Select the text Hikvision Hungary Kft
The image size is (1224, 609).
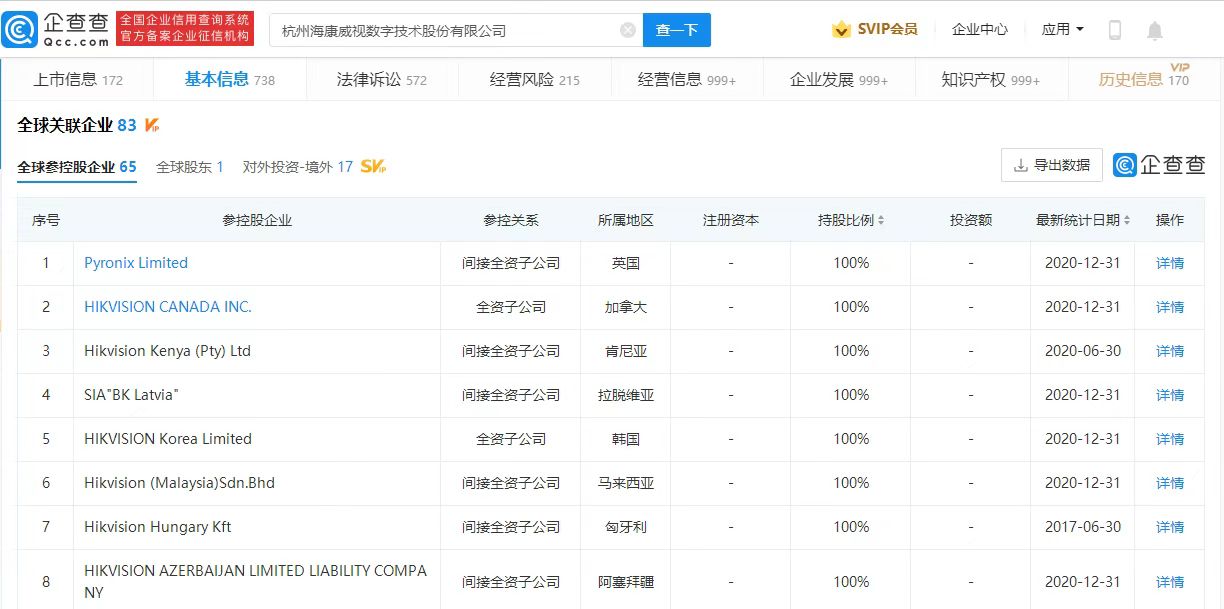point(158,527)
